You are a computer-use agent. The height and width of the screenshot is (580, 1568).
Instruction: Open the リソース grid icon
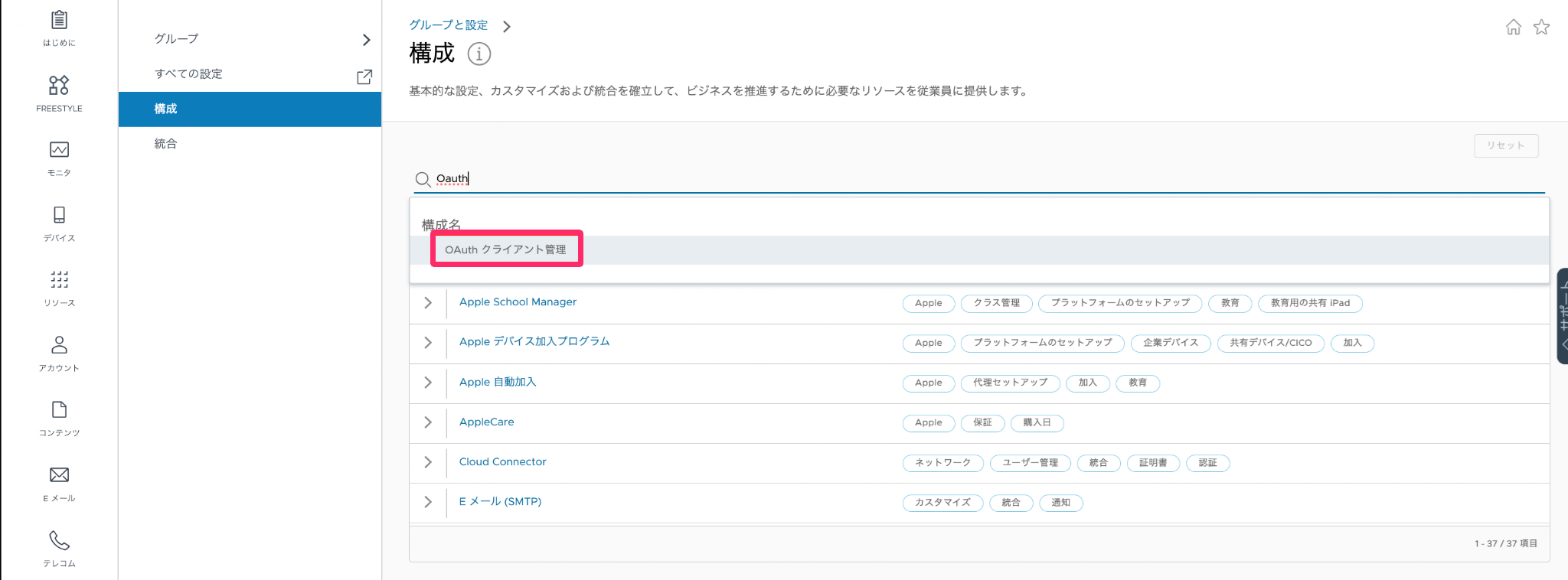(x=59, y=279)
